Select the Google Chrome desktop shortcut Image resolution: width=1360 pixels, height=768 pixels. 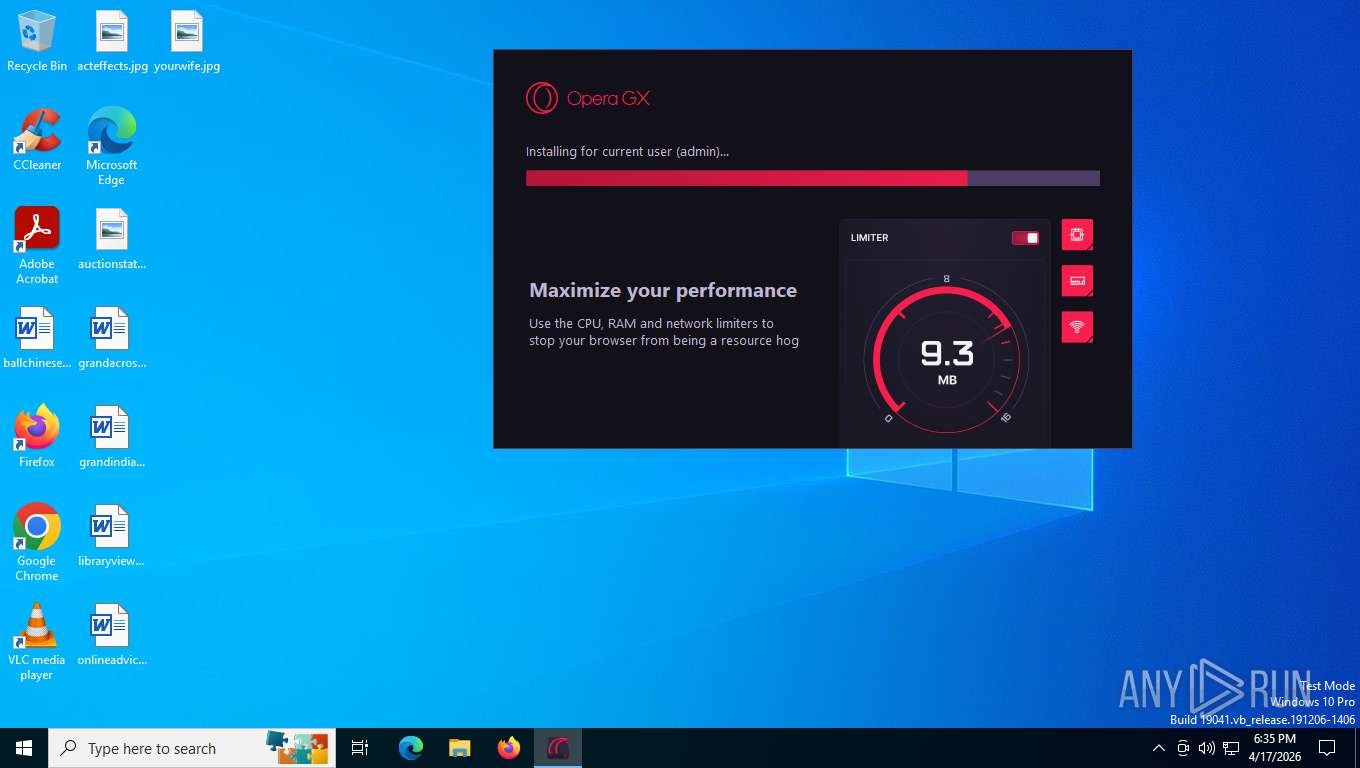[37, 543]
